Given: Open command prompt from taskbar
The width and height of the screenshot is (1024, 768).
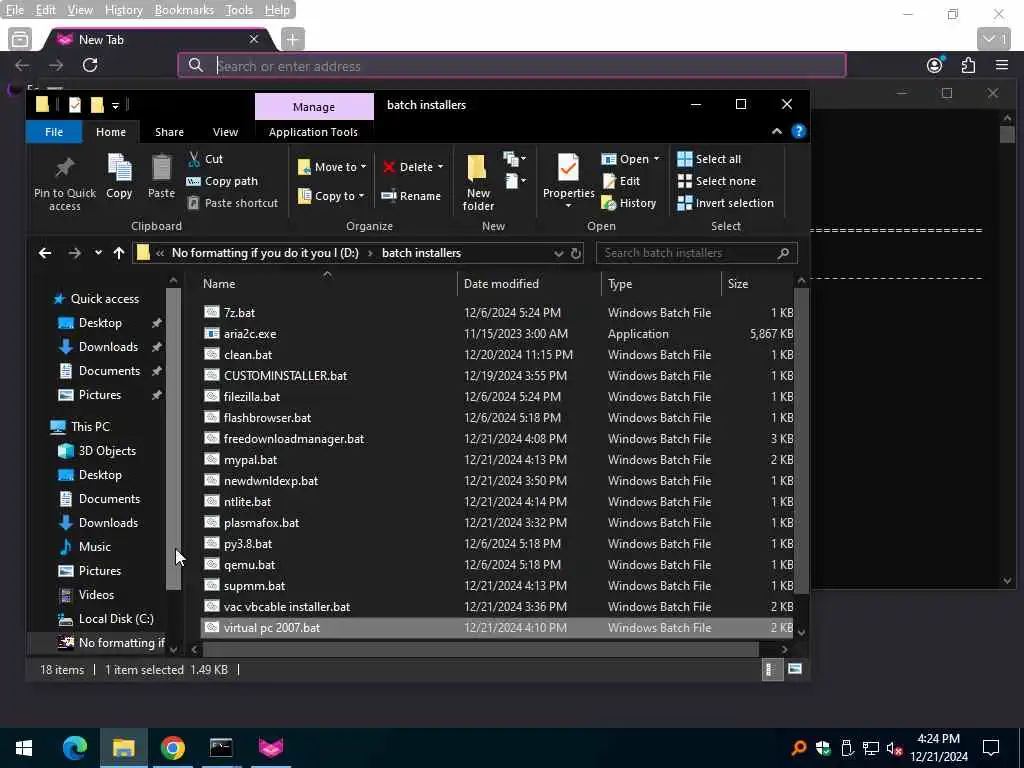Looking at the screenshot, I should (x=221, y=748).
